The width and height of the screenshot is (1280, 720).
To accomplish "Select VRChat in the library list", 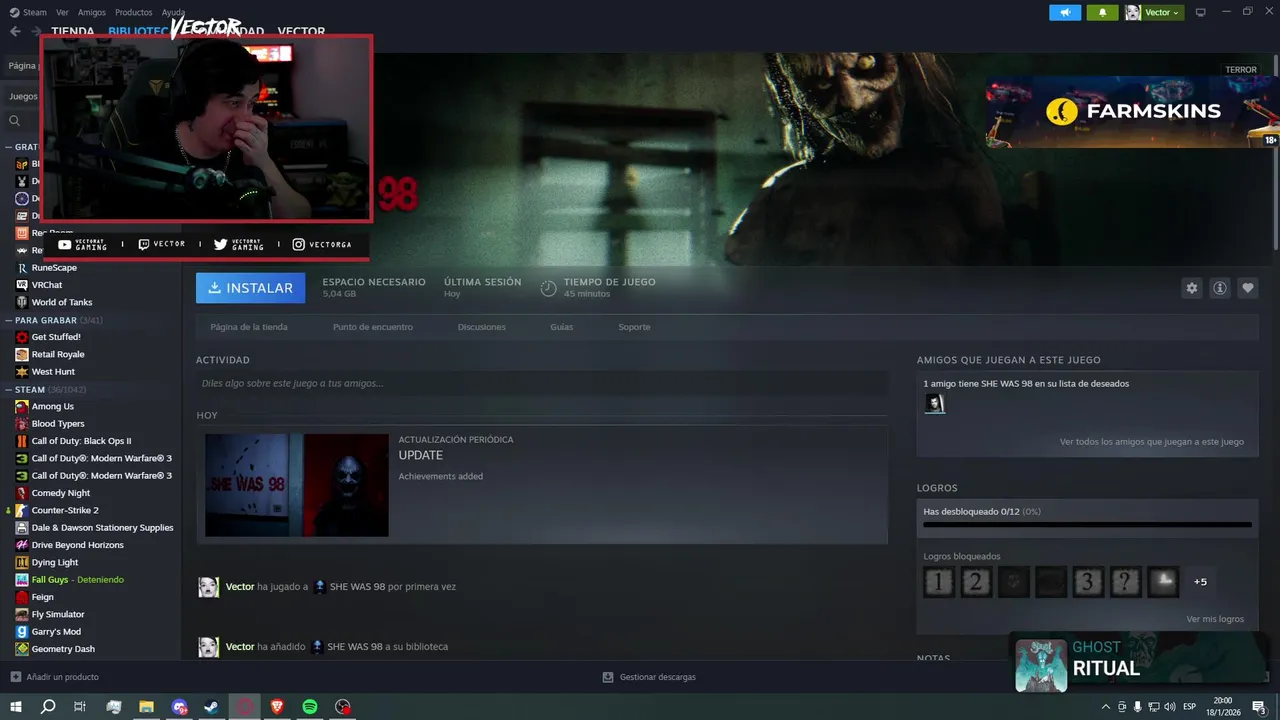I will coord(47,285).
